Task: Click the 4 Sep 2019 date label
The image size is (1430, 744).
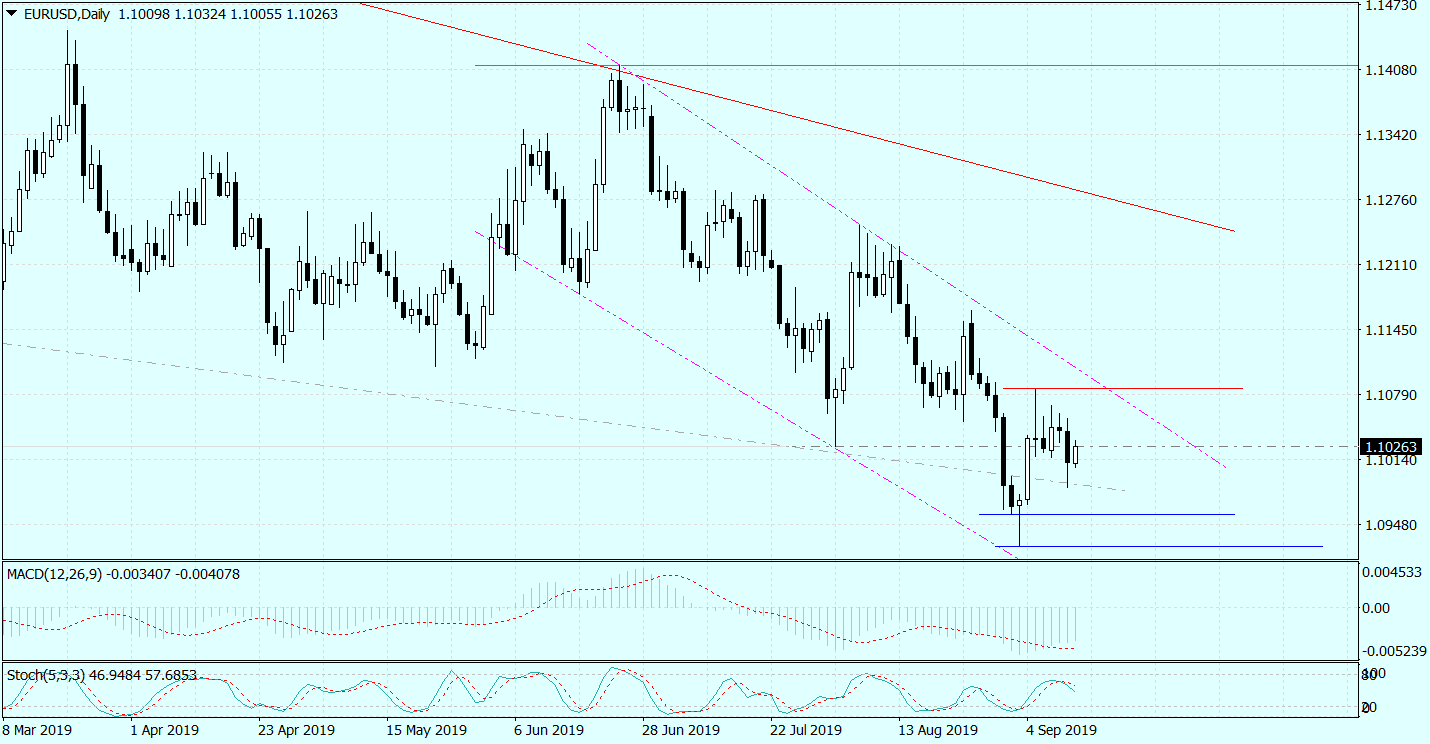Action: (1060, 730)
